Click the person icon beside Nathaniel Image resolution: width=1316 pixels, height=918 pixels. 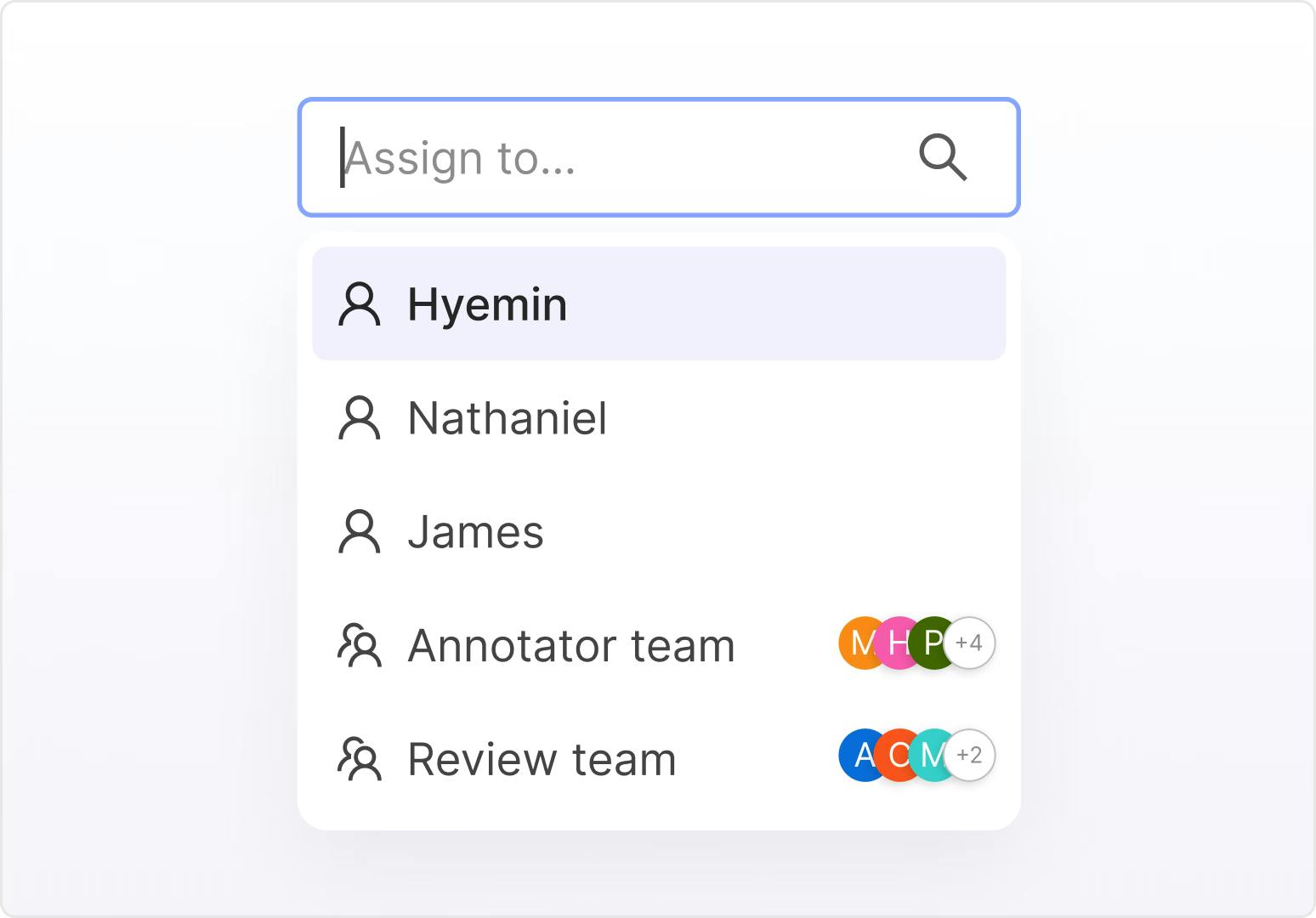(360, 418)
